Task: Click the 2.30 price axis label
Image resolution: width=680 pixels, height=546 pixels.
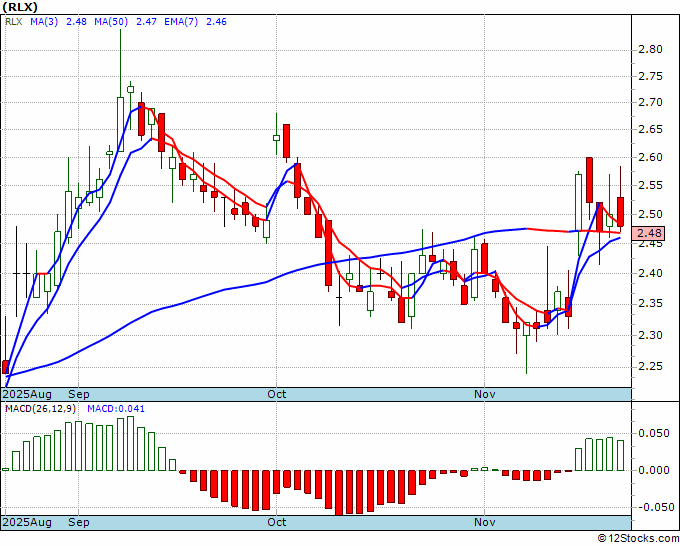Action: [651, 335]
